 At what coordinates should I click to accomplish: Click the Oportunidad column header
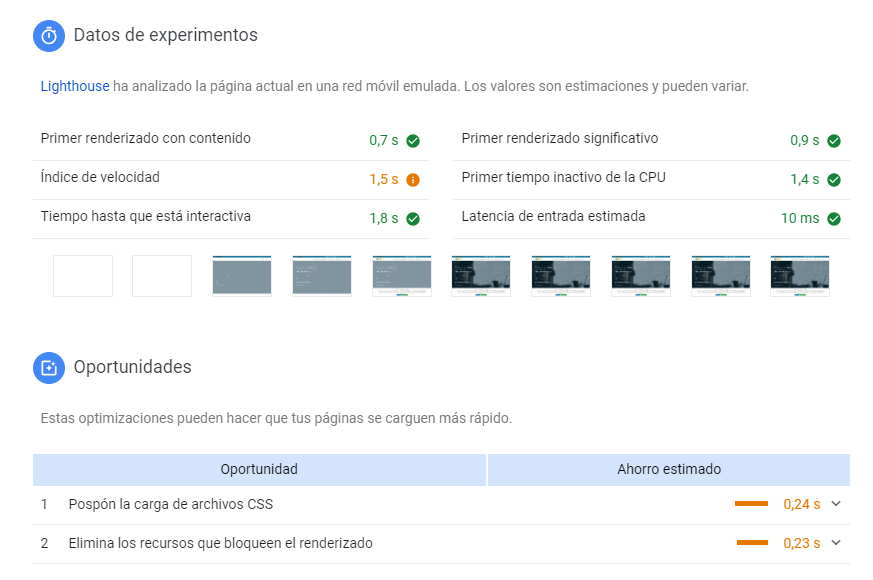[259, 469]
